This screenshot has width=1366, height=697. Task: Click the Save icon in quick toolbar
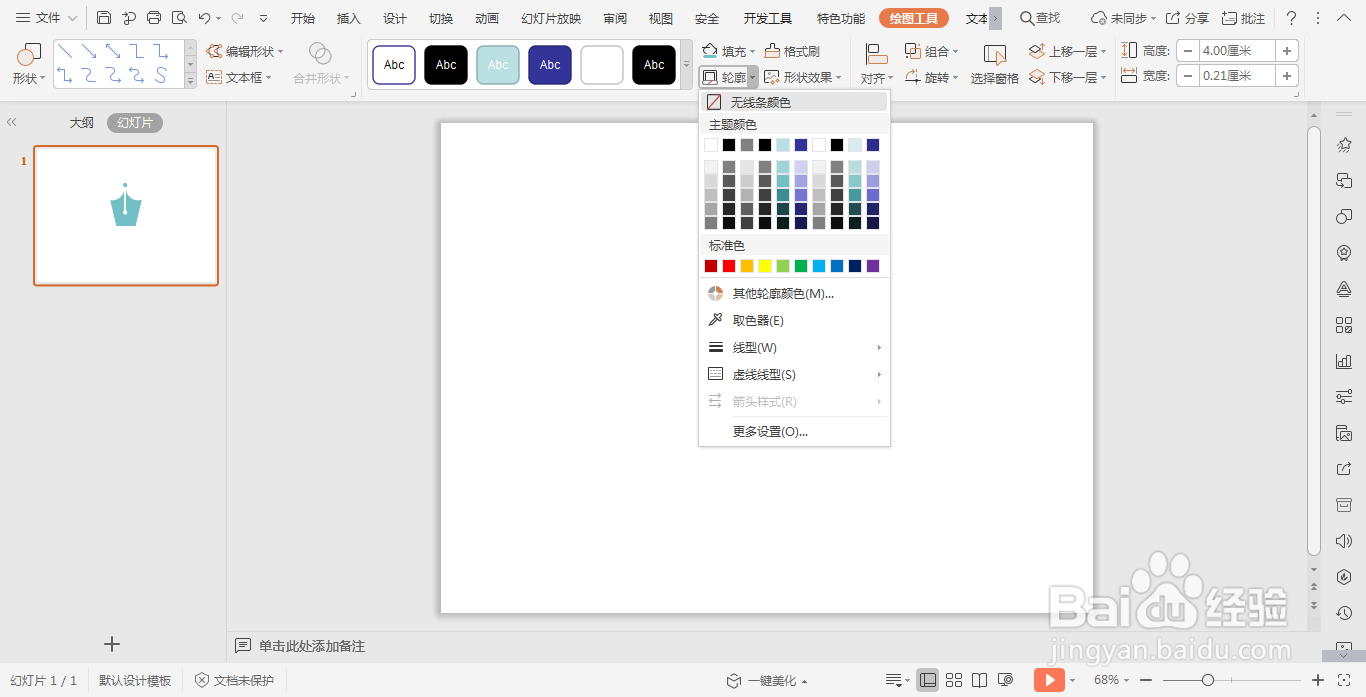(x=104, y=18)
